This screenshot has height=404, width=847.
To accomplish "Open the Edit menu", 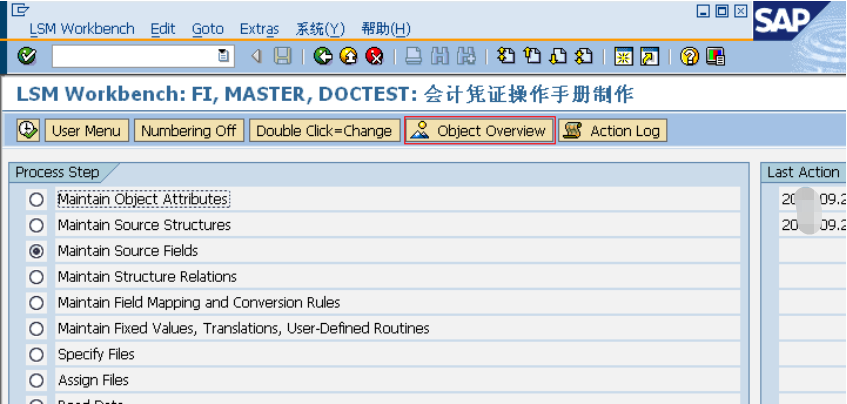I will point(163,29).
